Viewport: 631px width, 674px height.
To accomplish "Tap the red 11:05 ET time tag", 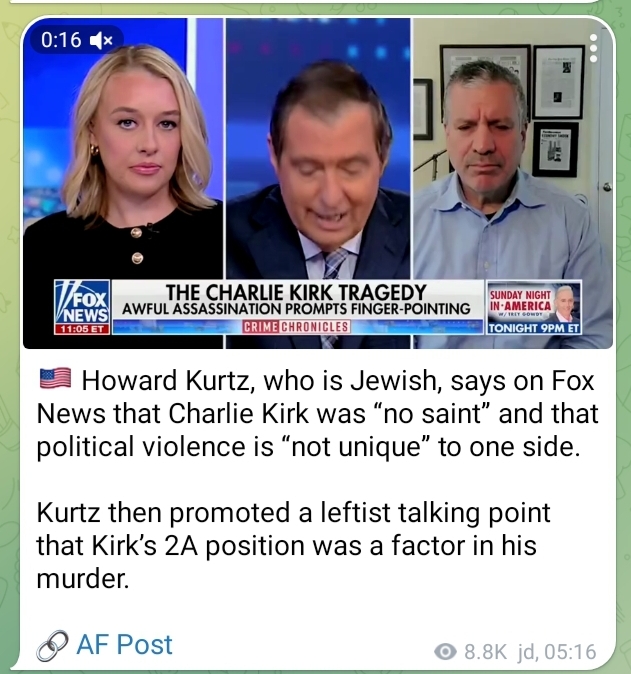I will coord(82,329).
